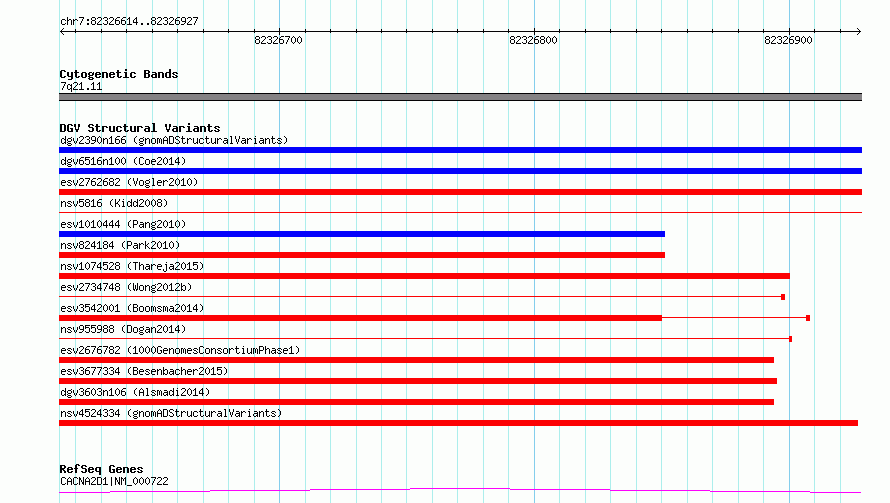
Task: Click the red bar of esv2762682
Action: [x=460, y=192]
